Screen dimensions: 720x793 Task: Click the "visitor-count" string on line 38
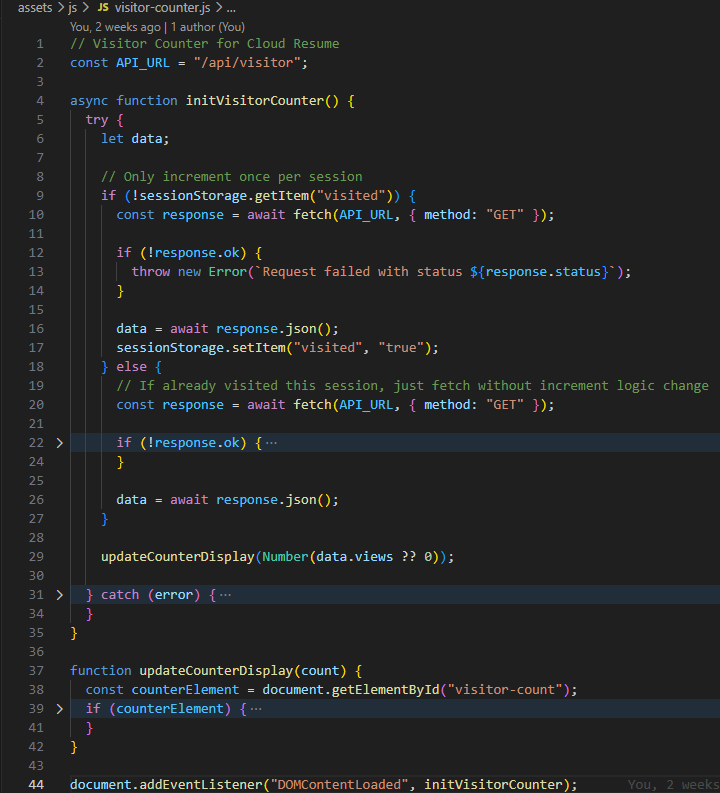click(x=505, y=690)
